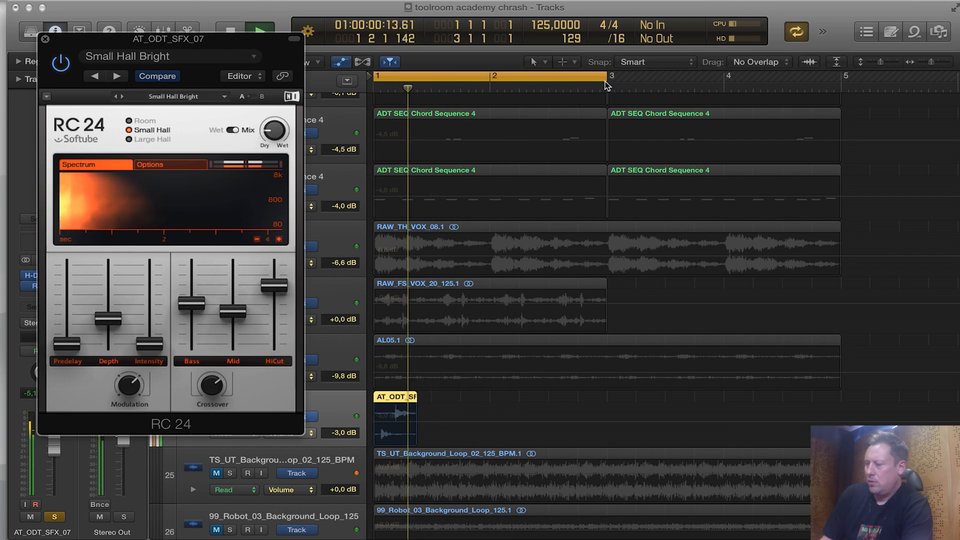Viewport: 960px width, 540px height.
Task: Open the Loop Browser icon
Action: pyautogui.click(x=914, y=32)
